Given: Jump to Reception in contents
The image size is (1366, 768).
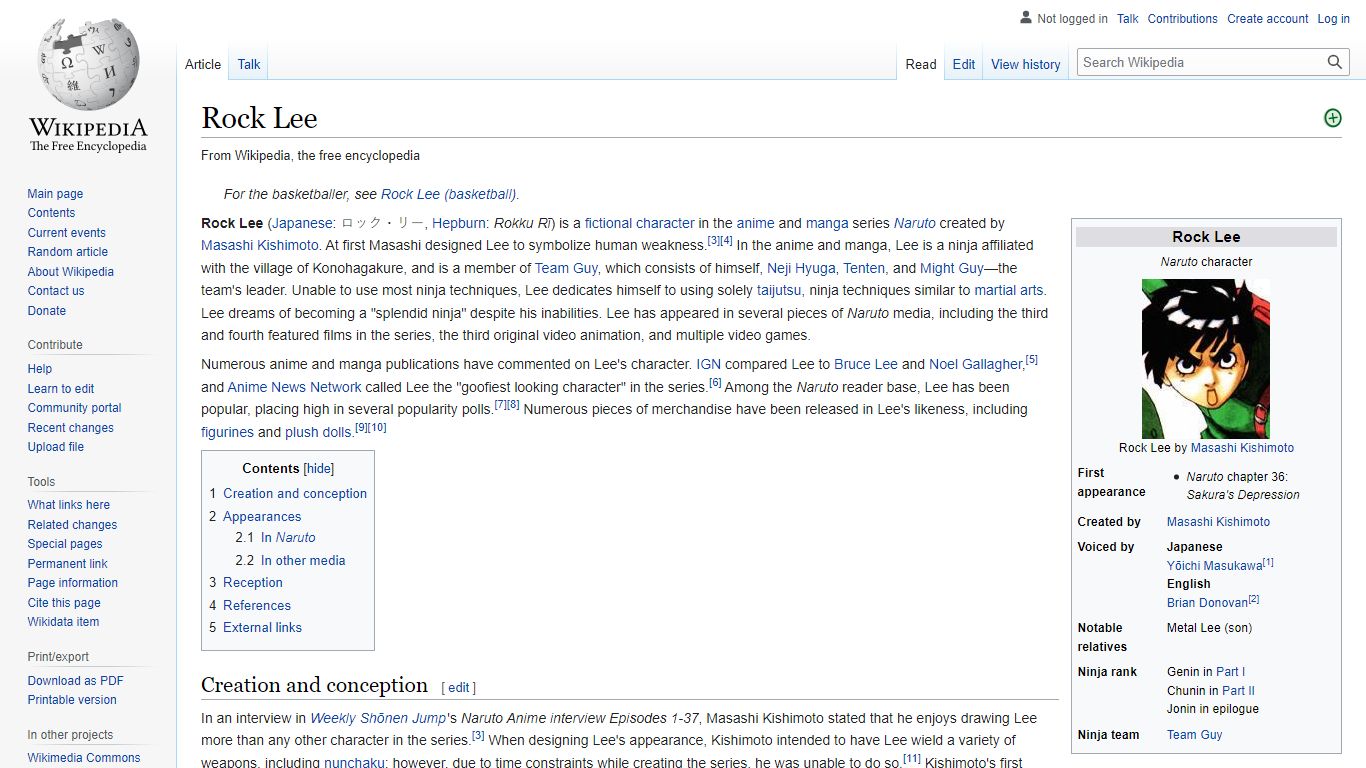Looking at the screenshot, I should click(246, 582).
